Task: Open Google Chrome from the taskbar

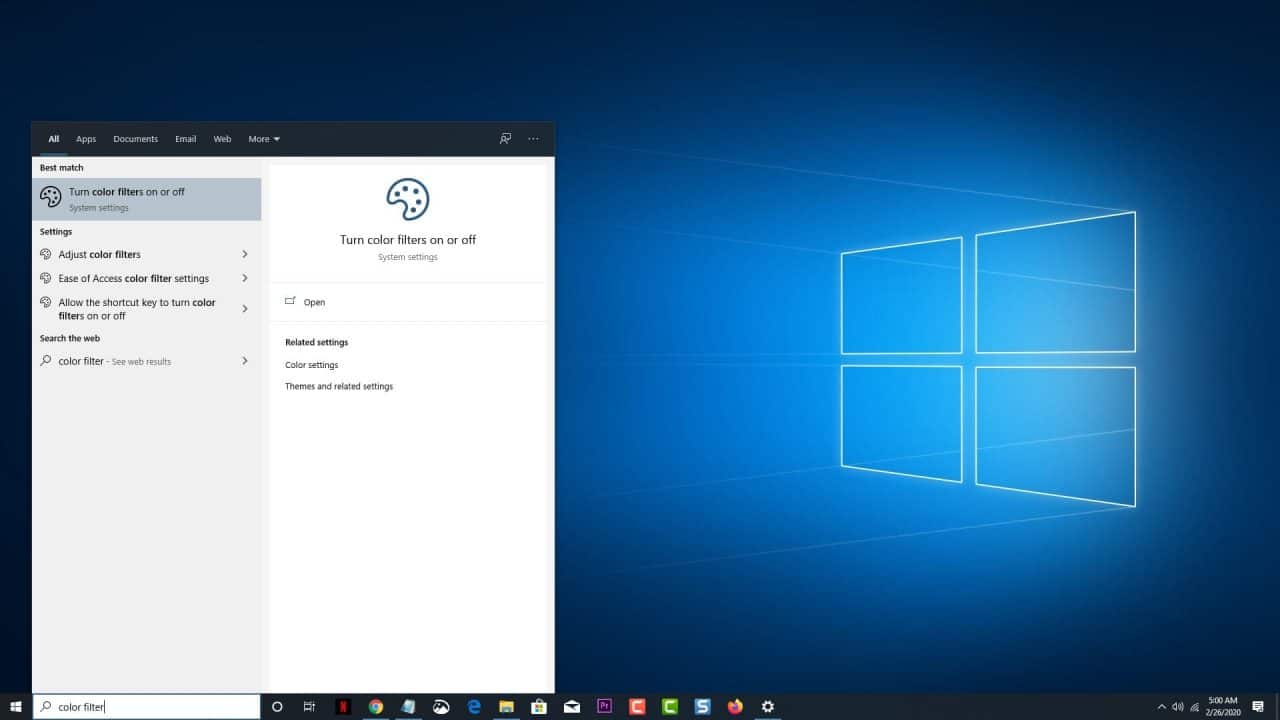Action: pos(376,707)
